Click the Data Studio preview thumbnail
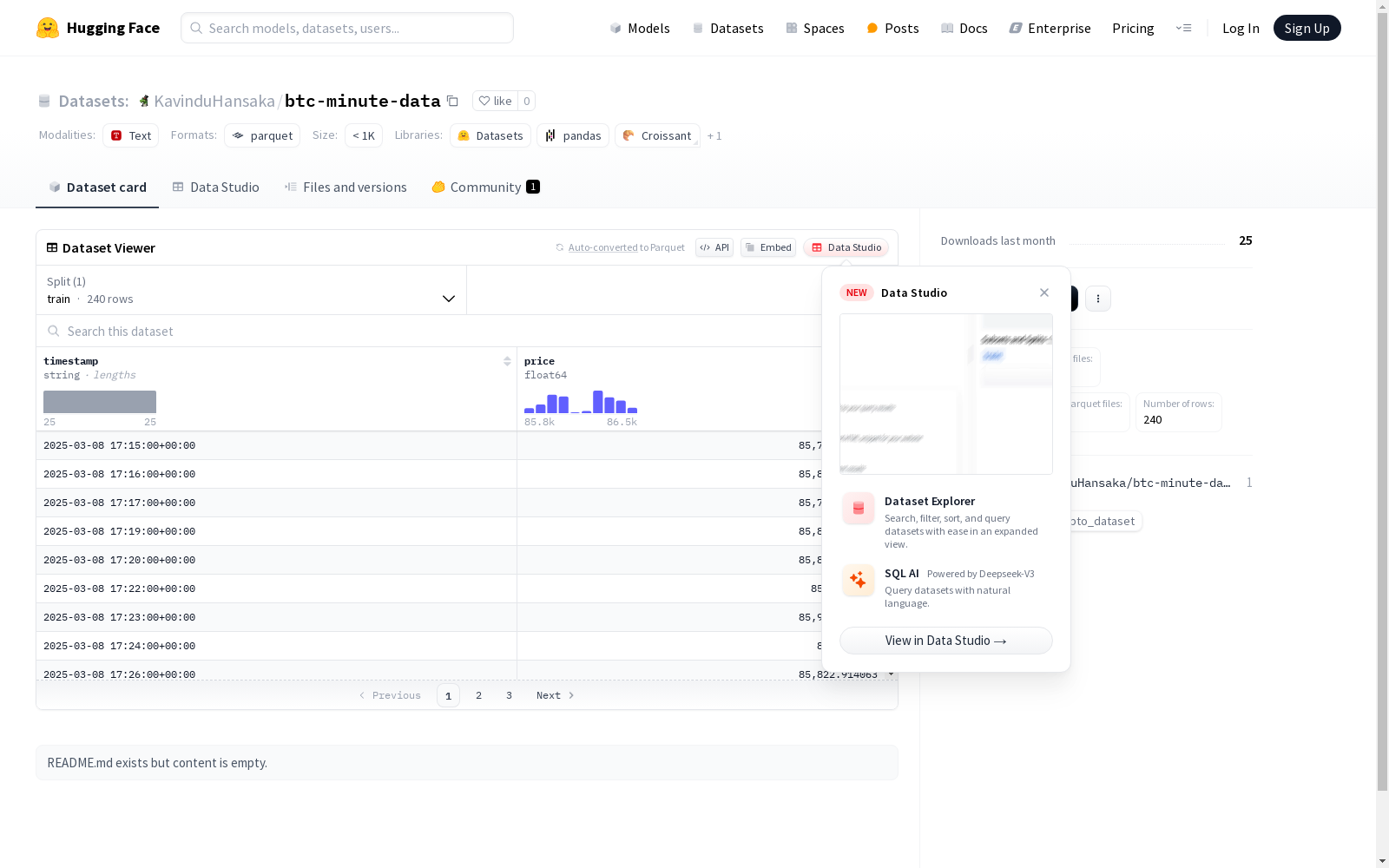 click(x=946, y=394)
